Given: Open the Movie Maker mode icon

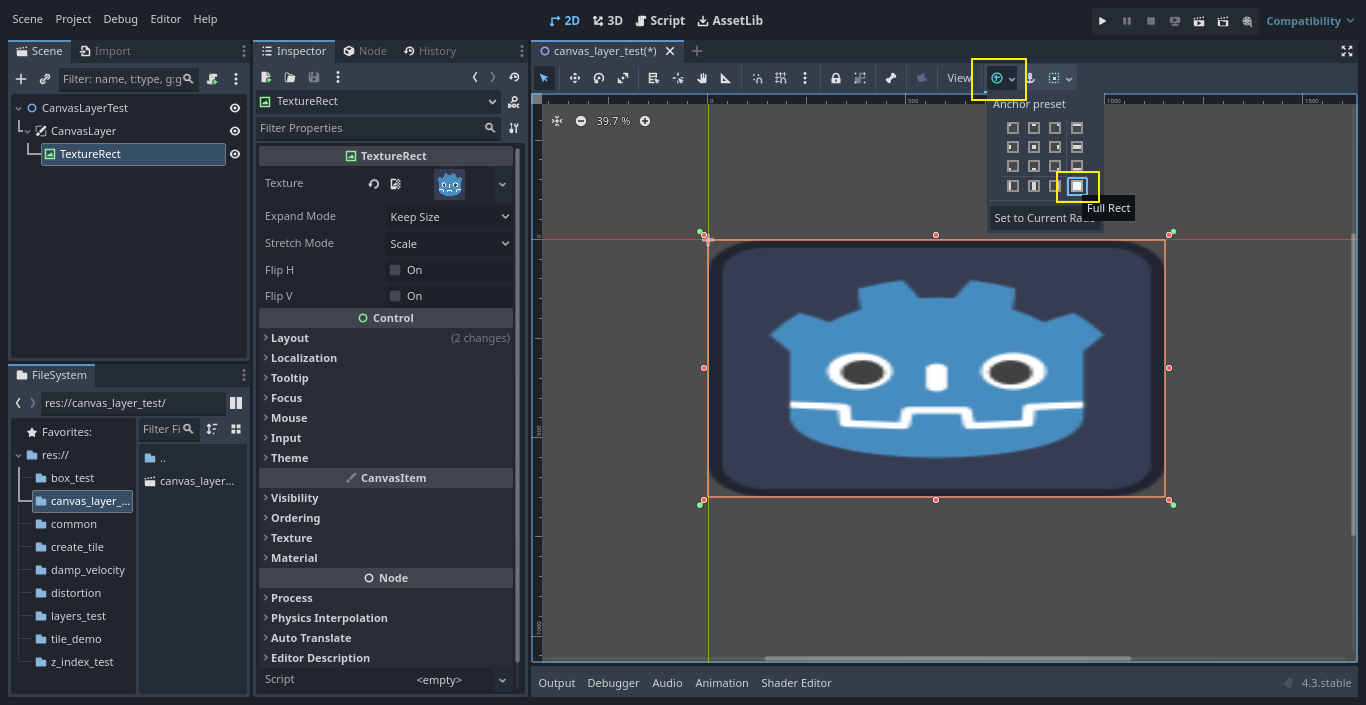Looking at the screenshot, I should pos(1247,20).
